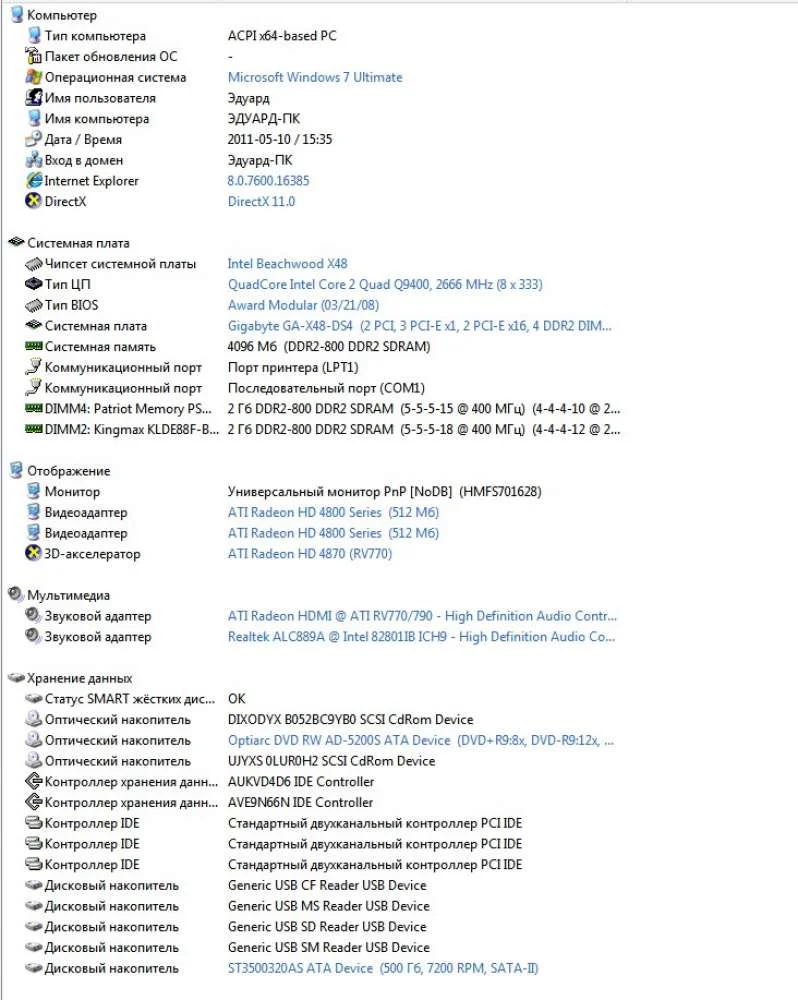This screenshot has height=1000, width=798.
Task: Click the Вход в домен icon
Action: pyautogui.click(x=34, y=160)
